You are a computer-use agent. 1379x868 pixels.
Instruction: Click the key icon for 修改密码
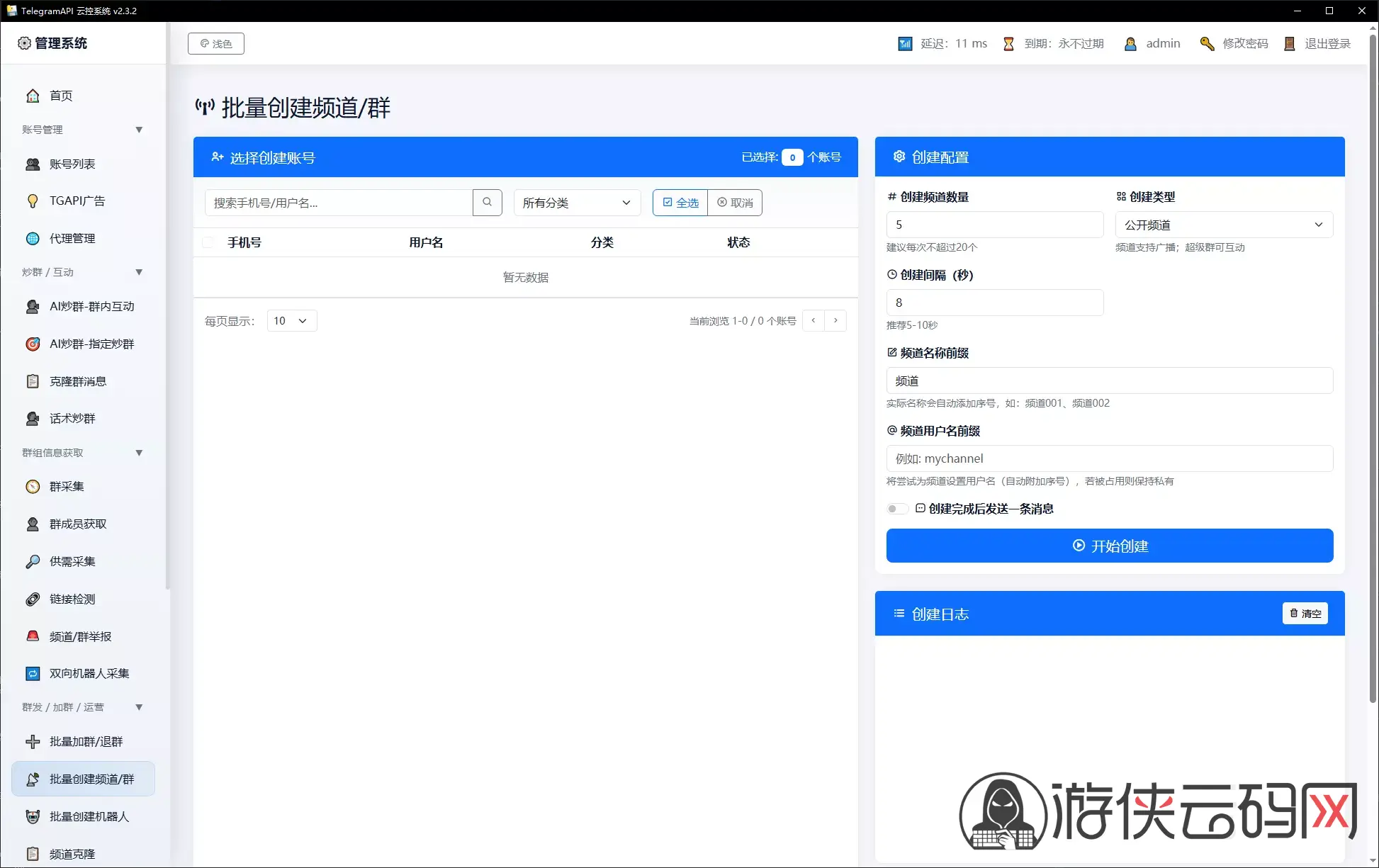1207,44
